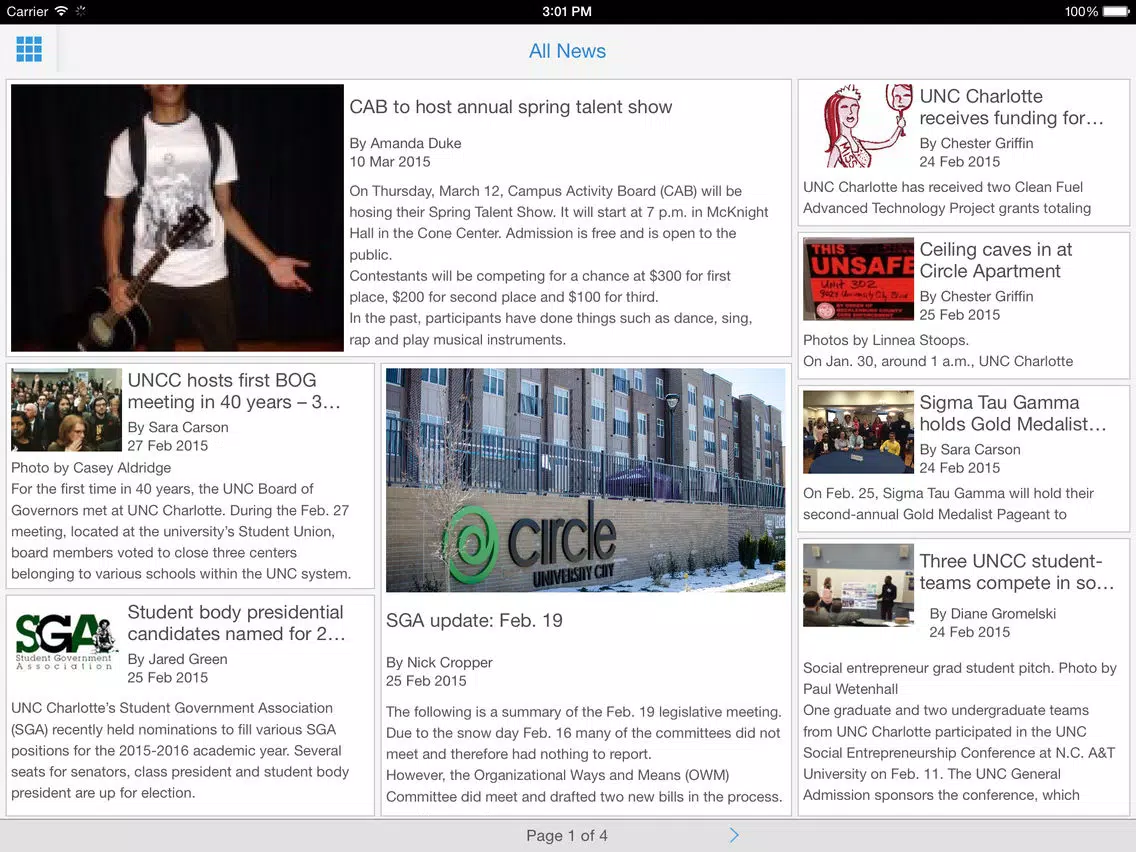Open the student pitch presentation thumbnail
The height and width of the screenshot is (852, 1136).
coord(859,585)
